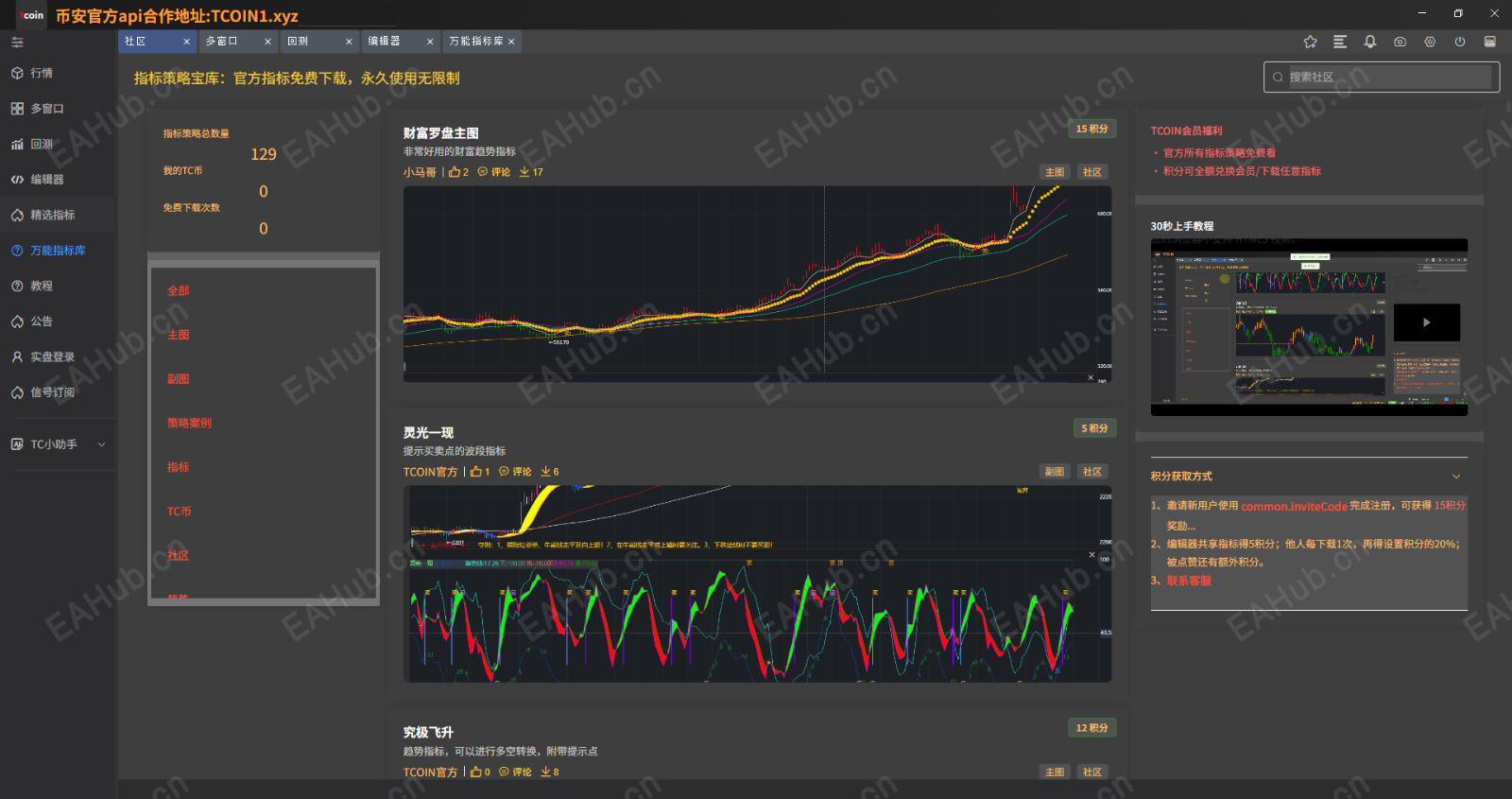Click download icon for 灵光一现

point(546,472)
